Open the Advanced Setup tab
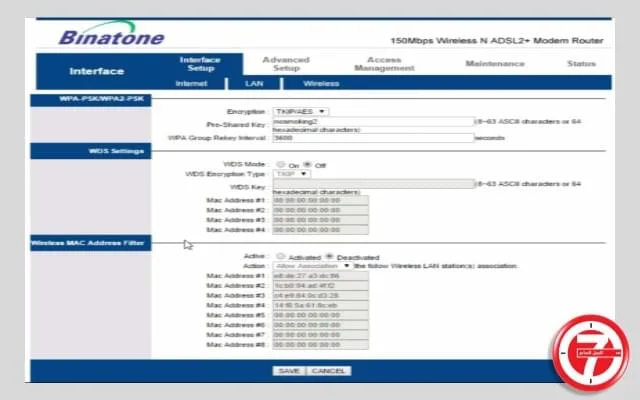Image resolution: width=640 pixels, height=400 pixels. point(286,64)
